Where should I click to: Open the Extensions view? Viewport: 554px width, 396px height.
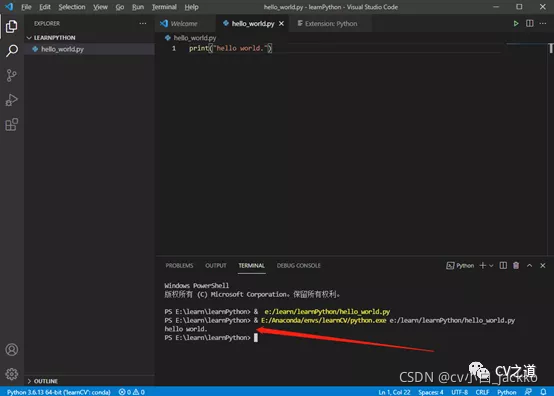pos(12,124)
